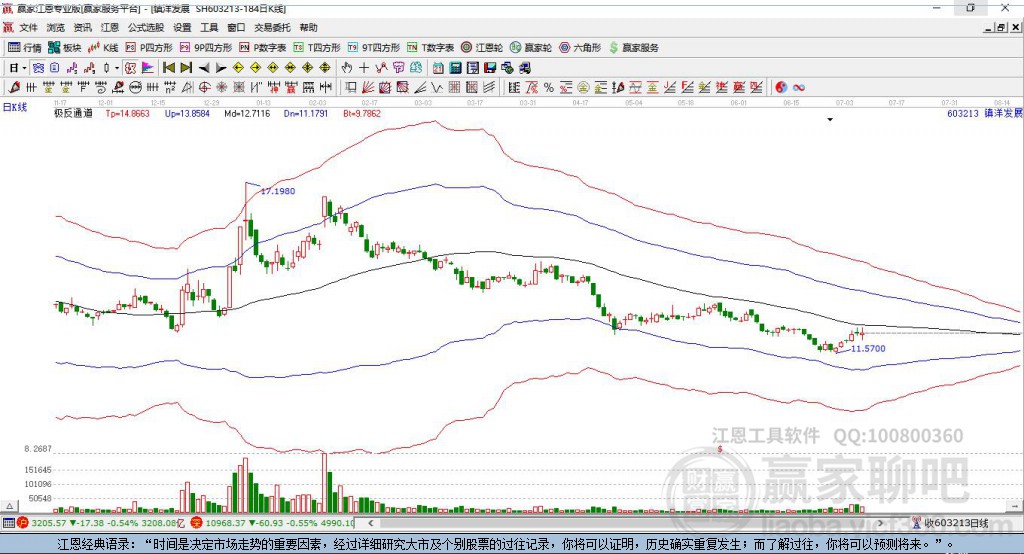Jump to last bar with skip-forward icon
This screenshot has width=1024, height=554.
[186, 68]
